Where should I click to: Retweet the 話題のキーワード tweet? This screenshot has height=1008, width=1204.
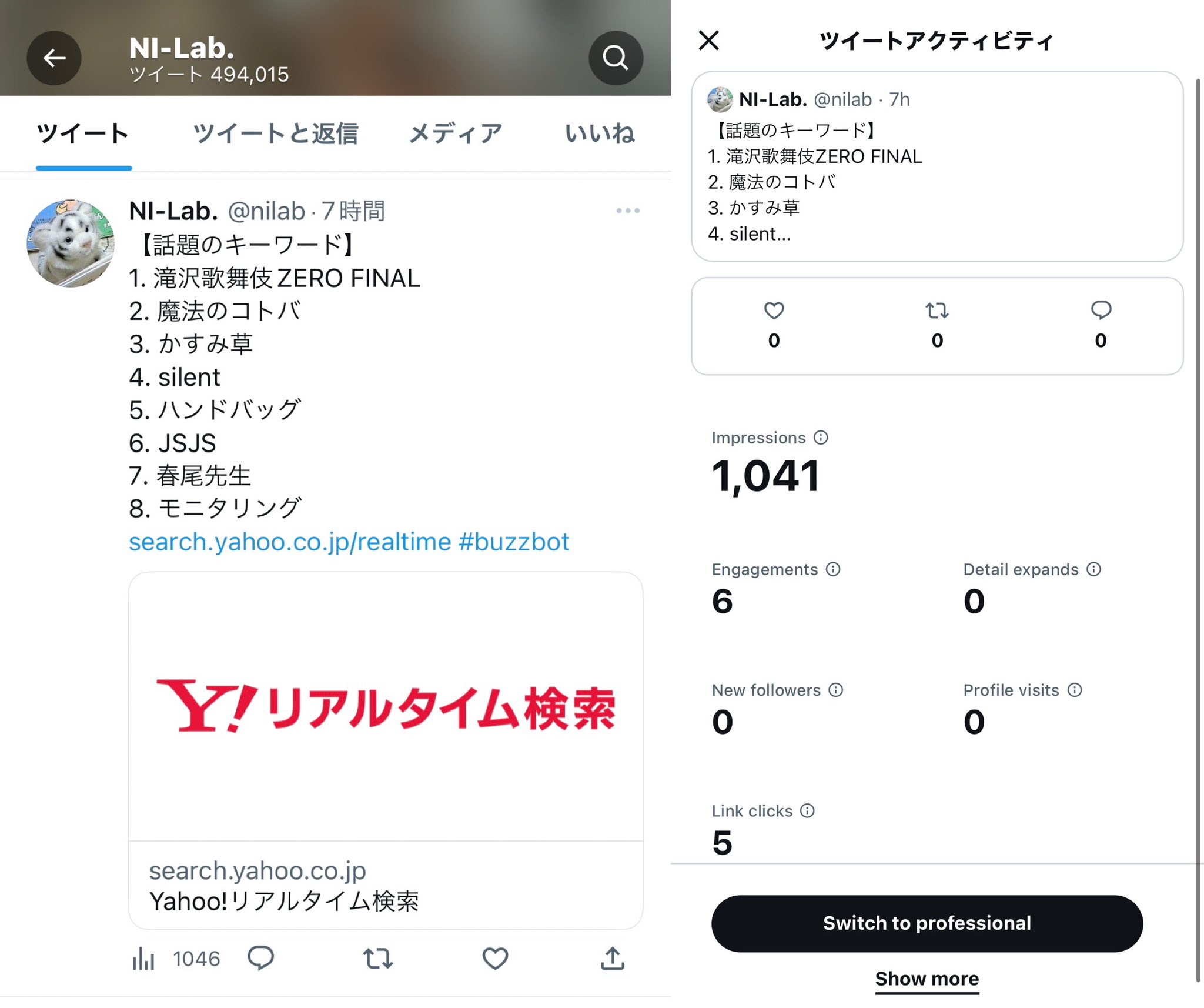point(378,958)
